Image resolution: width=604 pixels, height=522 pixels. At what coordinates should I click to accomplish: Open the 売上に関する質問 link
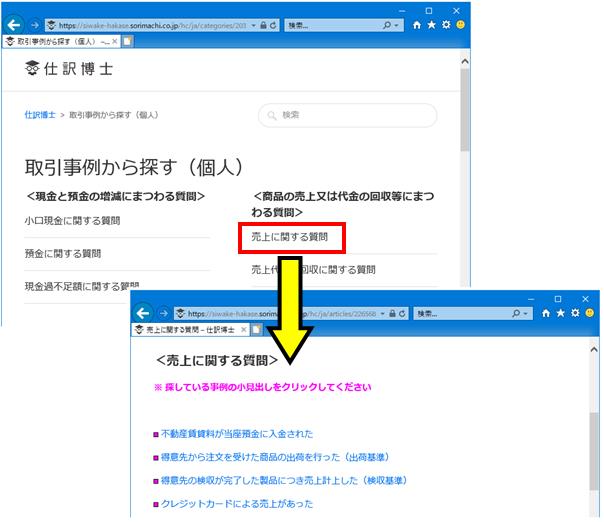(290, 237)
